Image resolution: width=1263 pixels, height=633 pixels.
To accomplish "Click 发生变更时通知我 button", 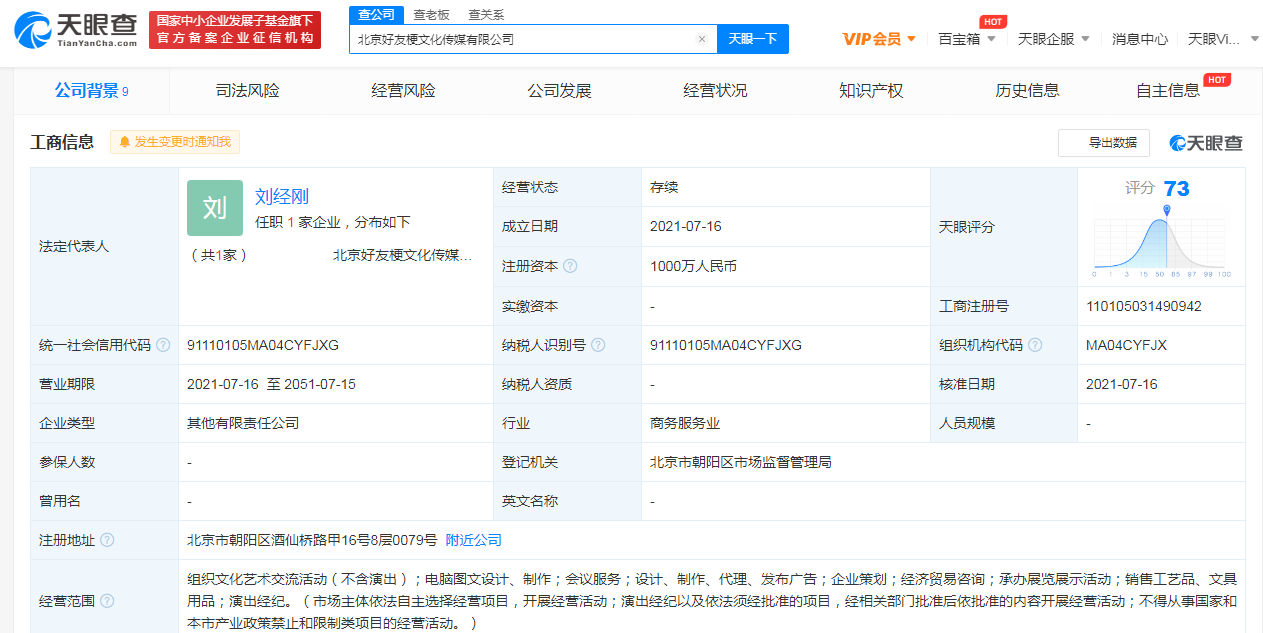I will pyautogui.click(x=175, y=142).
